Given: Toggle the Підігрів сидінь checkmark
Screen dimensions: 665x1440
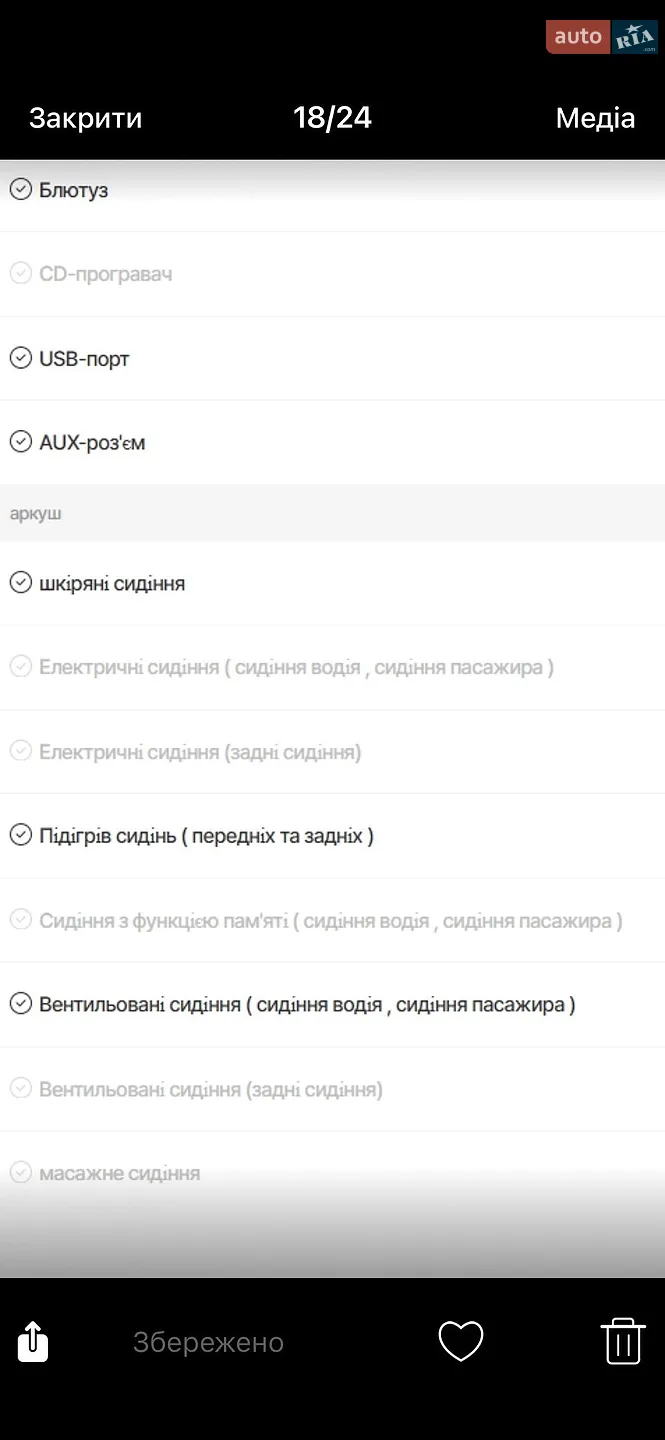Looking at the screenshot, I should point(21,835).
